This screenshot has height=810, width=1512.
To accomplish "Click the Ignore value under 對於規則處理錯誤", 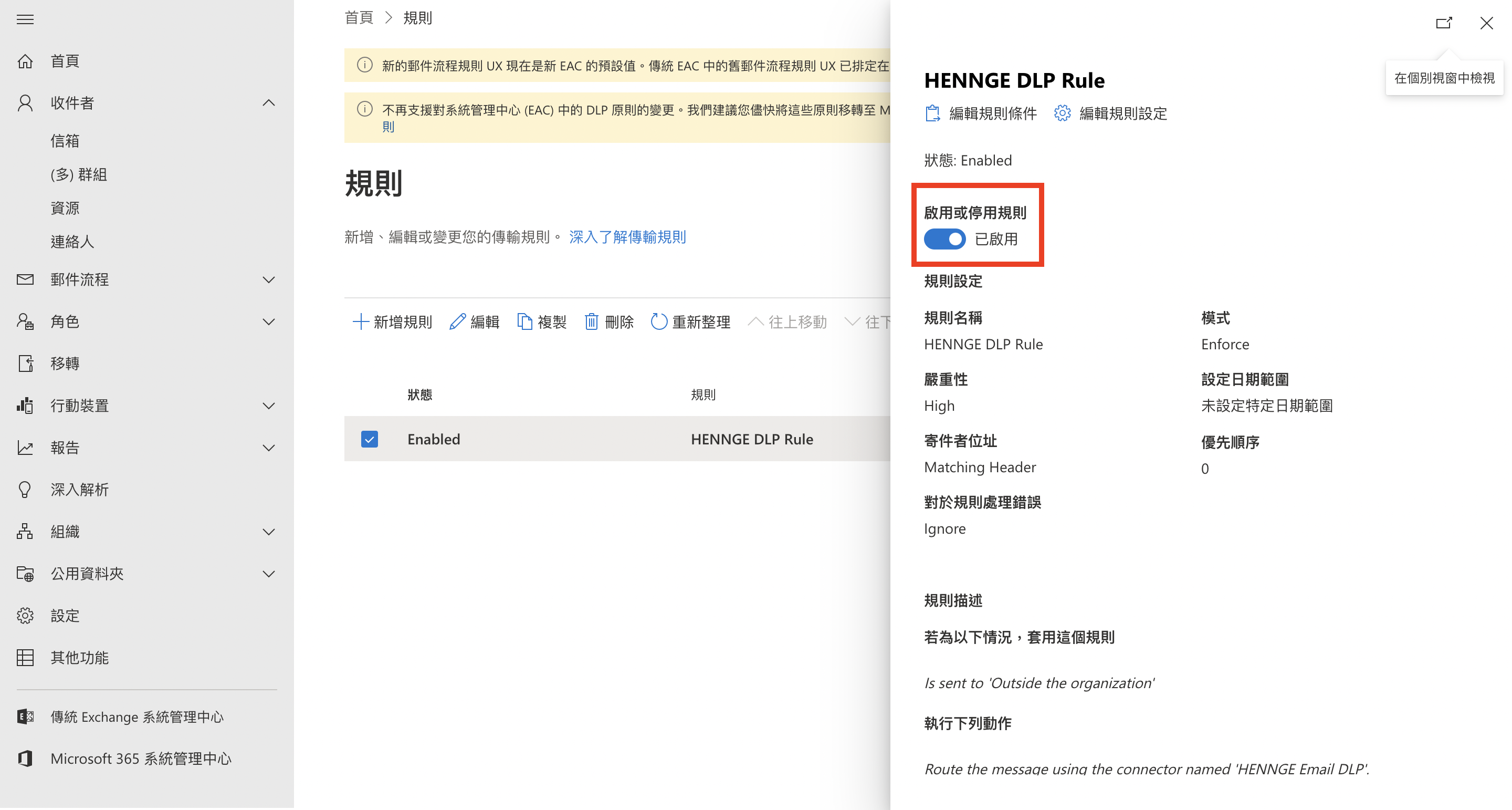I will (x=944, y=528).
